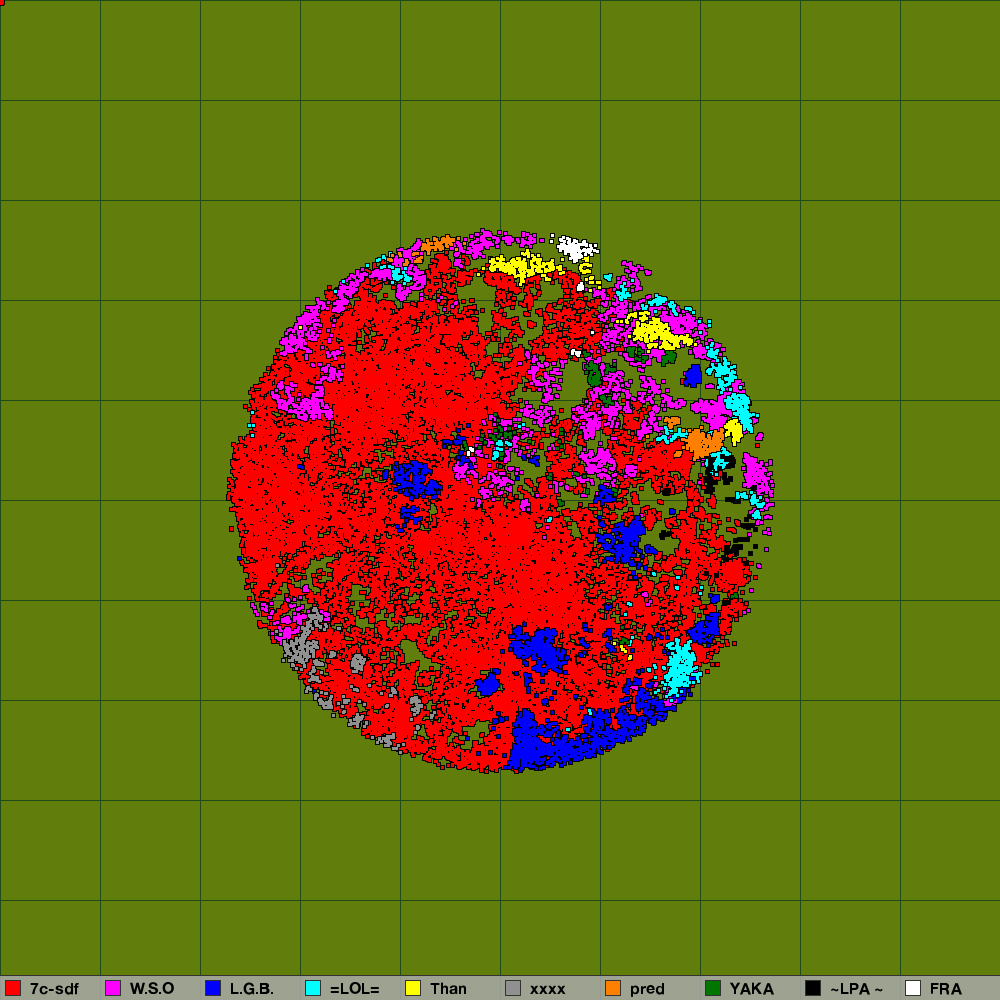
Task: Select the xxxx alliance label
Action: (547, 989)
